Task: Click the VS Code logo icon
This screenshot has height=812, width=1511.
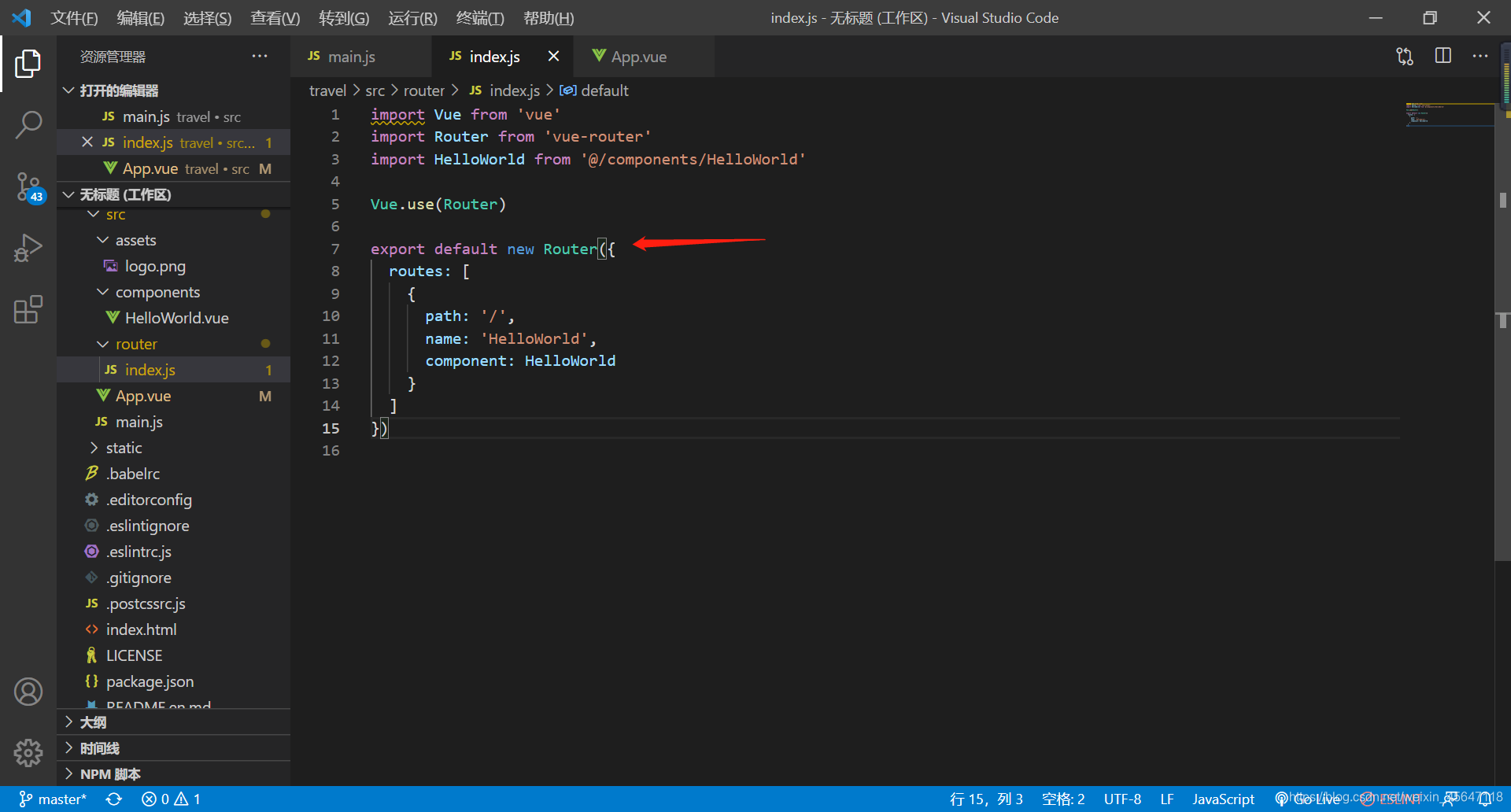Action: click(21, 17)
